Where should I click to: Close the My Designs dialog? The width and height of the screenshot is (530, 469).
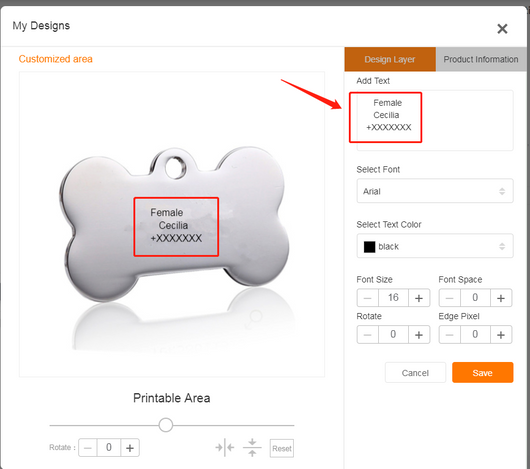[x=502, y=29]
